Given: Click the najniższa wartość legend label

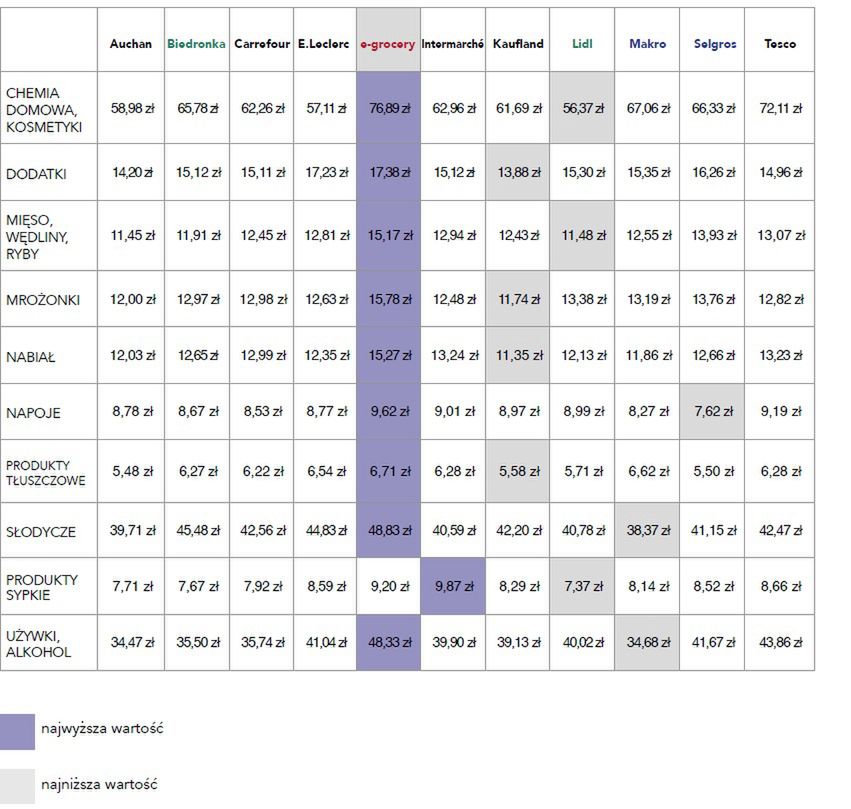Looking at the screenshot, I should pos(99,785).
